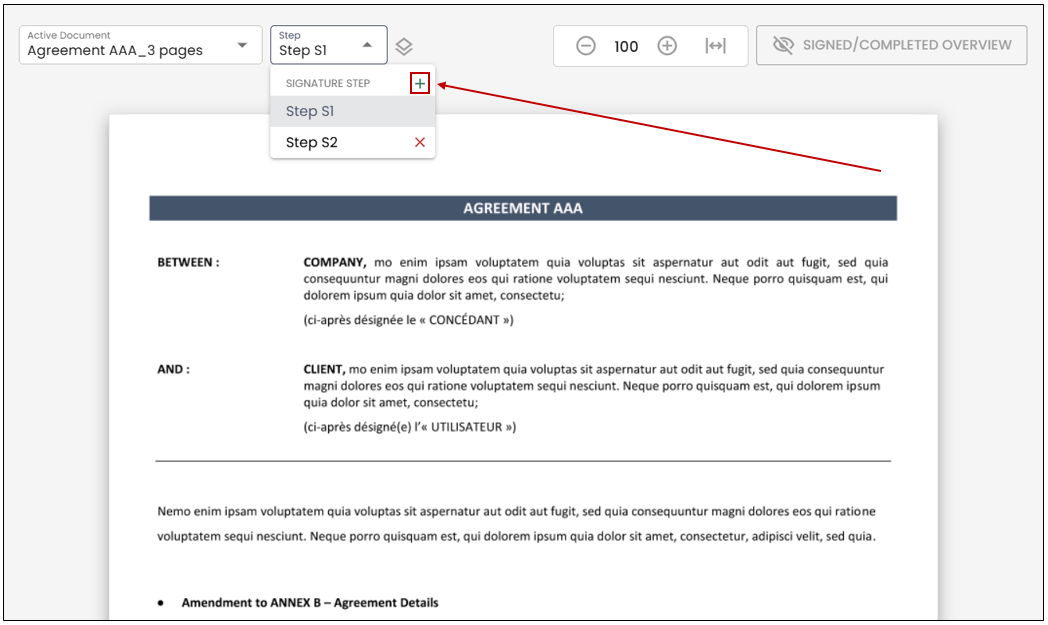The width and height of the screenshot is (1048, 625).
Task: Select Step S1 in the list
Action: 352,111
